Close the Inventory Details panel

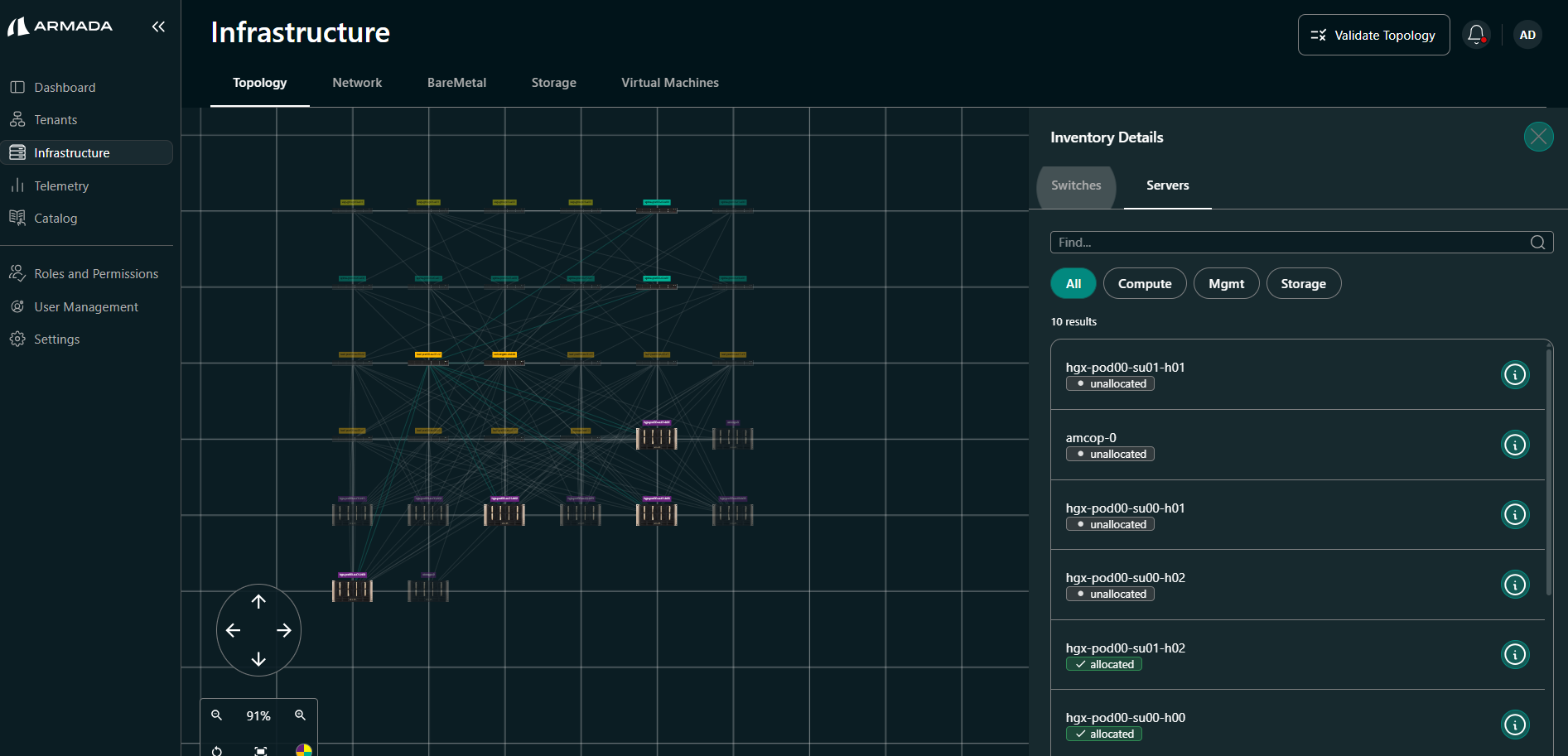pyautogui.click(x=1538, y=137)
